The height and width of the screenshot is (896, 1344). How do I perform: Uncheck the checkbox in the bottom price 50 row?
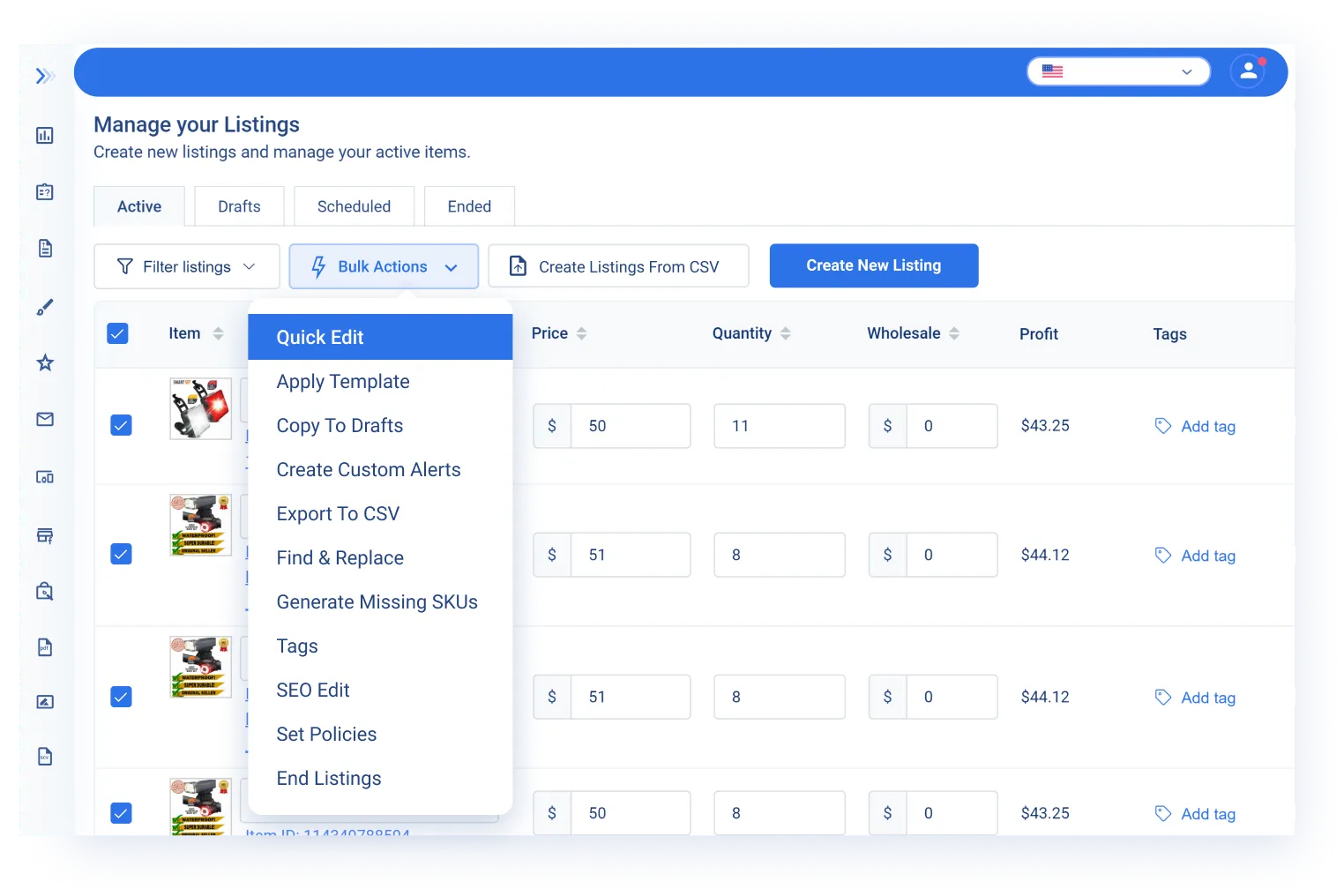point(121,813)
